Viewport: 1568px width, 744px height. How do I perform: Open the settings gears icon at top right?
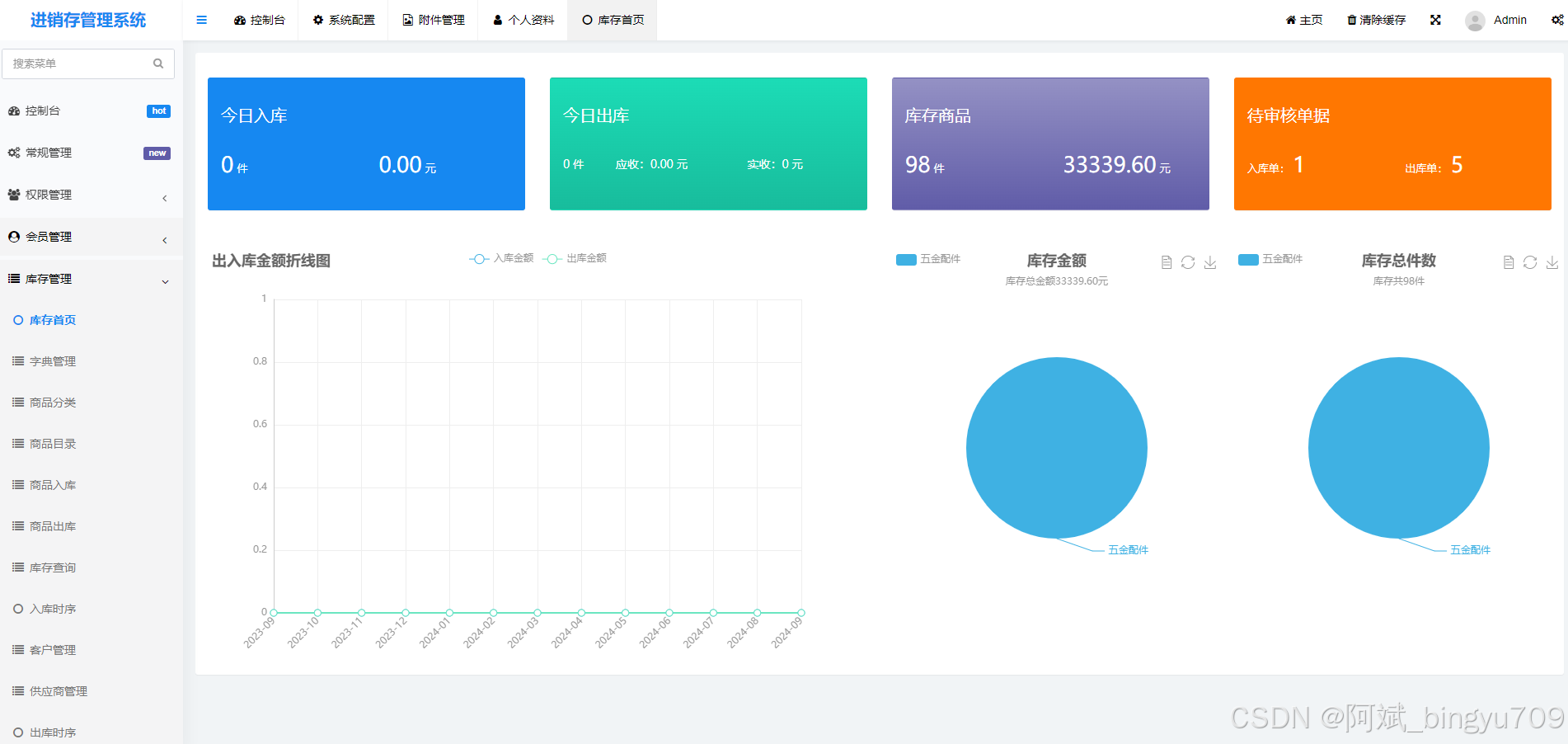1557,20
